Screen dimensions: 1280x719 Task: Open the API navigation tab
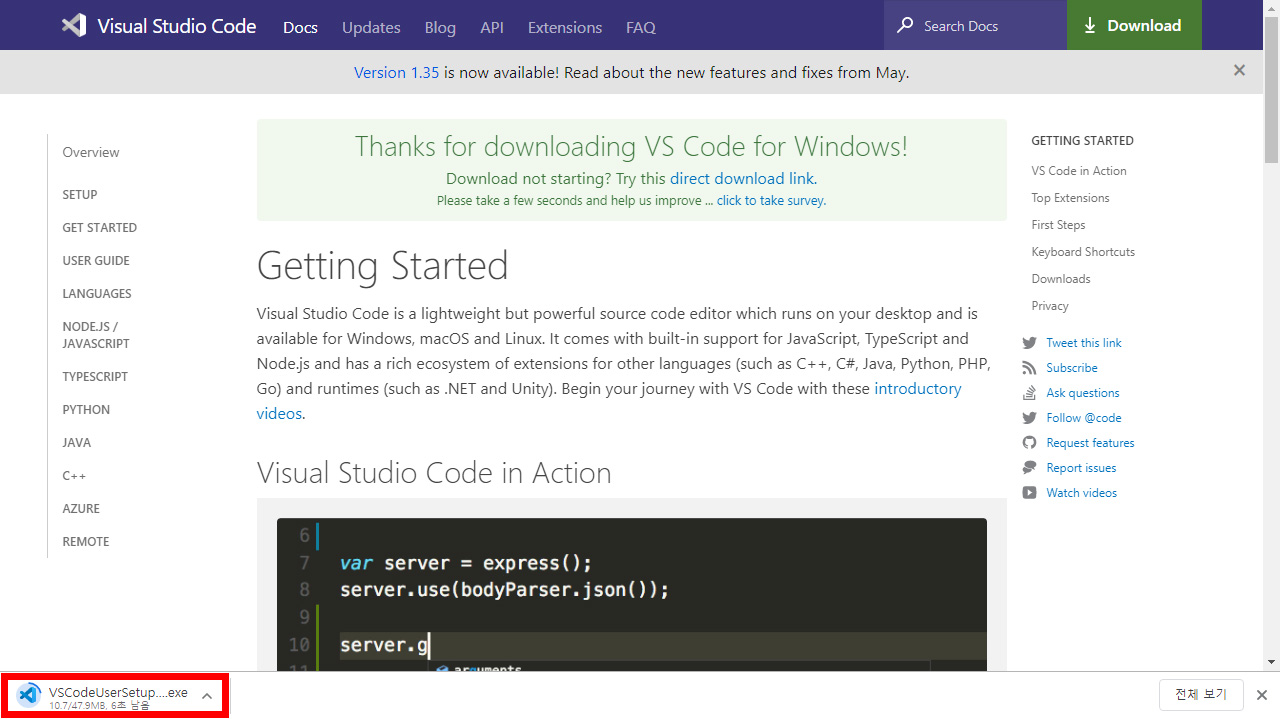(492, 27)
